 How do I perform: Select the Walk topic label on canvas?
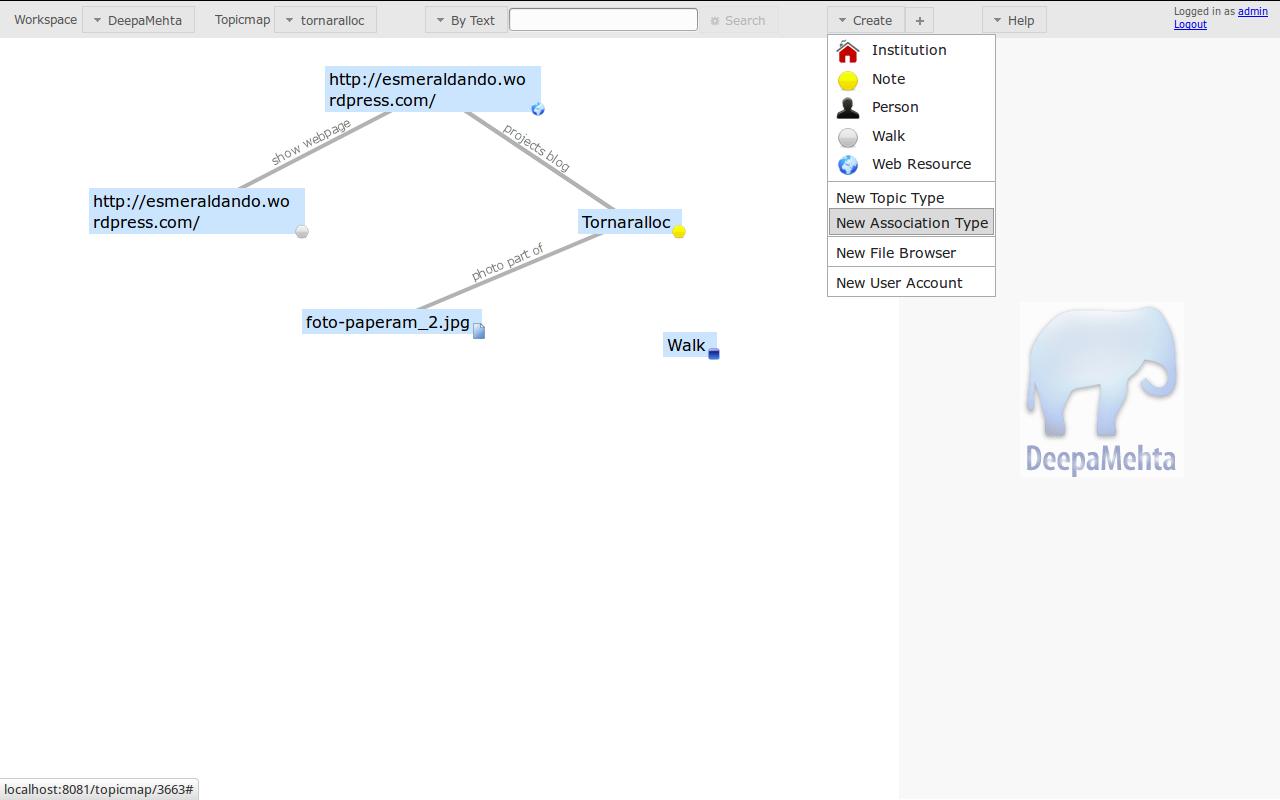[x=687, y=345]
